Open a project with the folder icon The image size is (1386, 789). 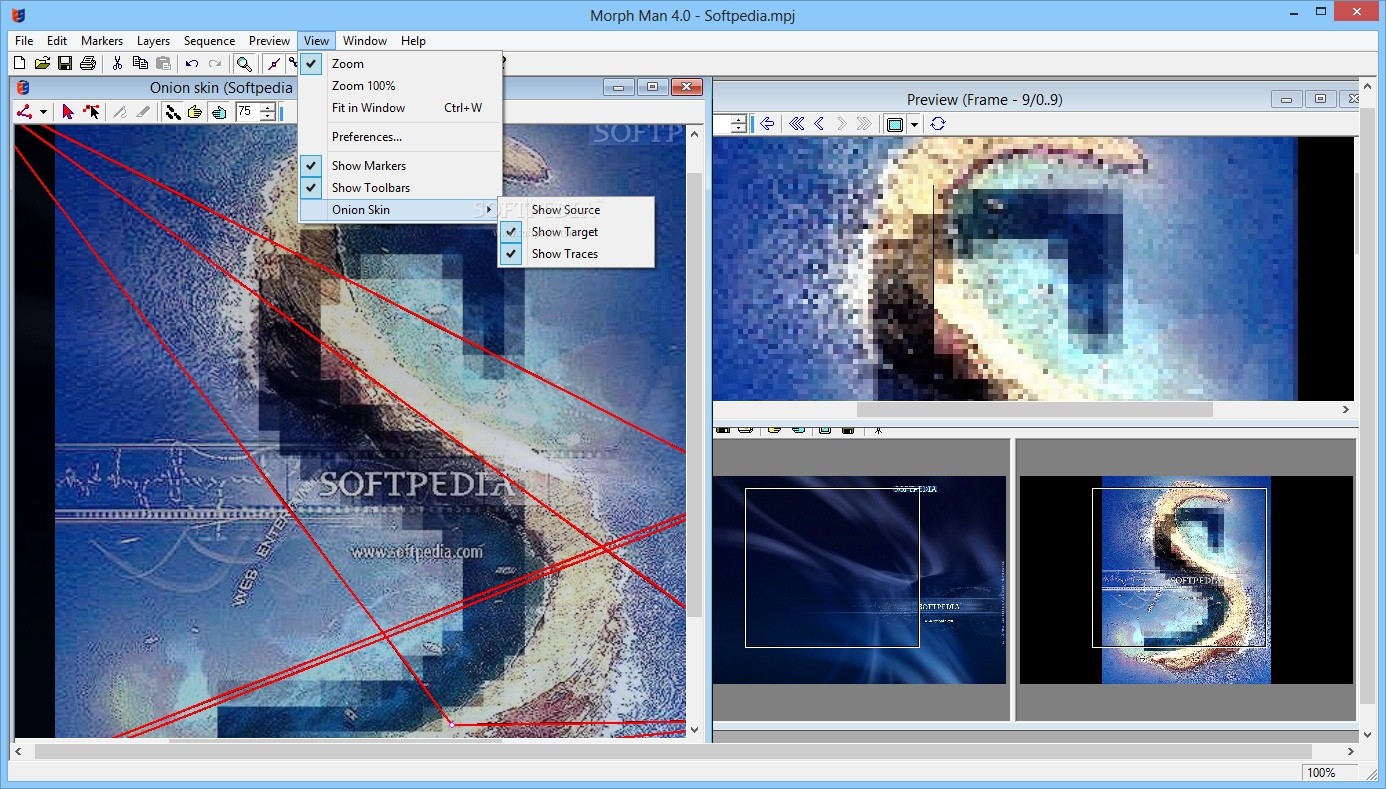[42, 63]
